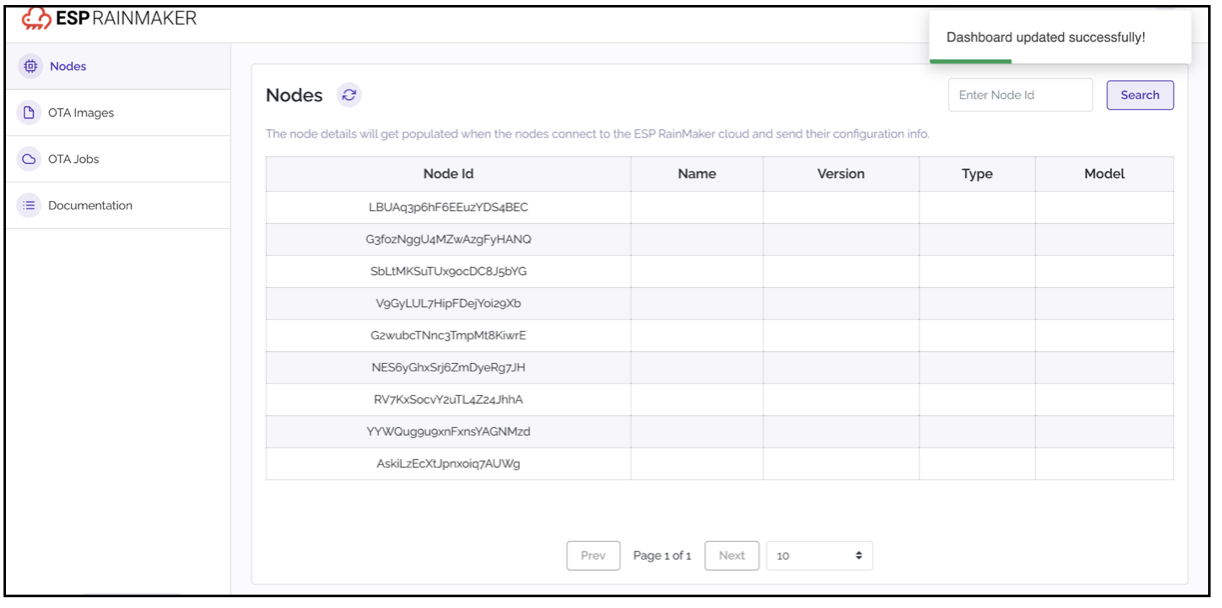Viewport: 1222px width, 608px height.
Task: Click the Name column header
Action: pos(697,174)
